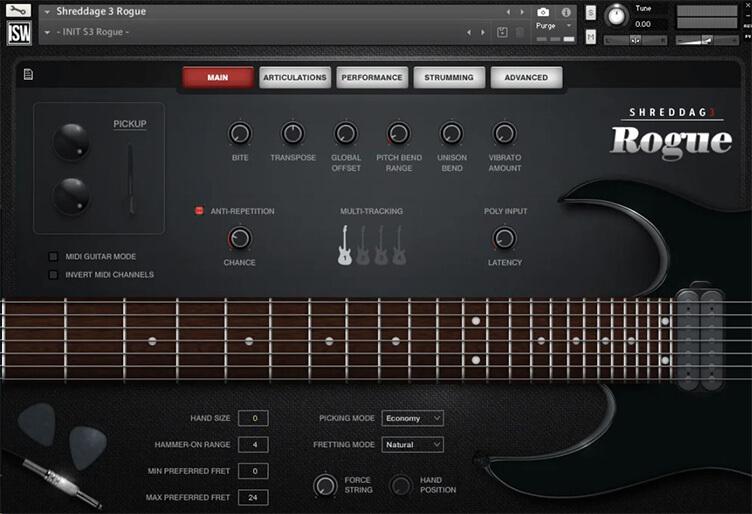The image size is (752, 514).
Task: Save the current snapshot icon
Action: pyautogui.click(x=502, y=32)
